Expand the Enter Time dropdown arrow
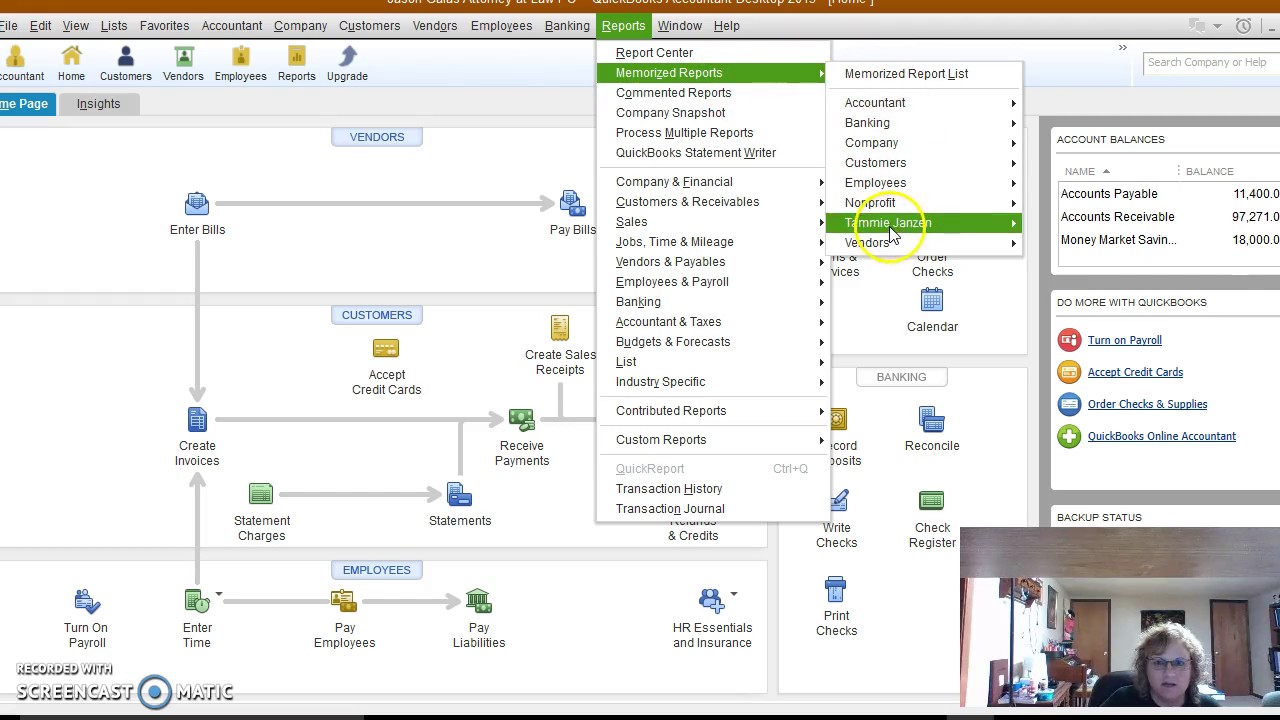 click(218, 595)
